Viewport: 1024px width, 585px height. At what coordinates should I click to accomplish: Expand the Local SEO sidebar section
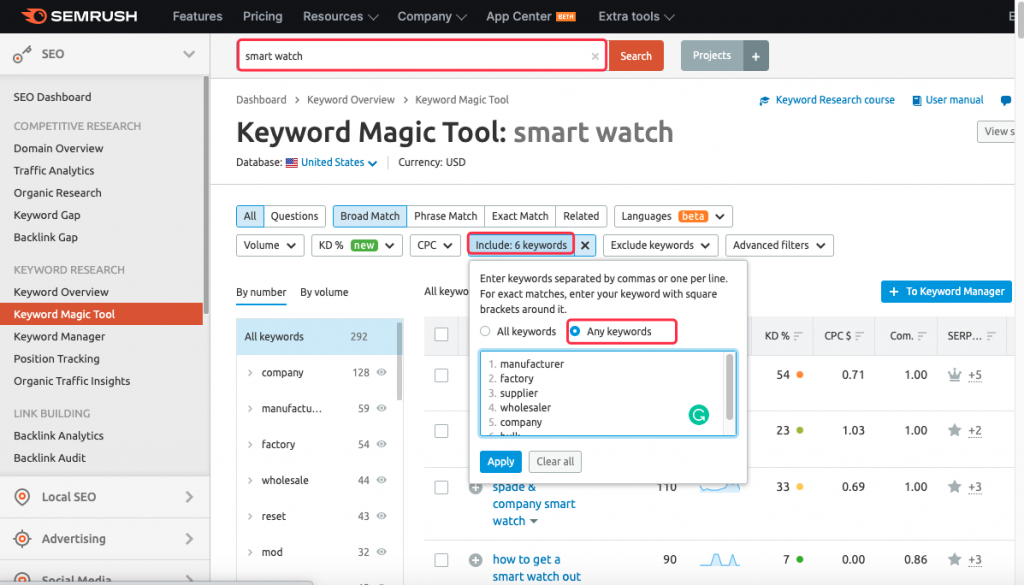(189, 497)
